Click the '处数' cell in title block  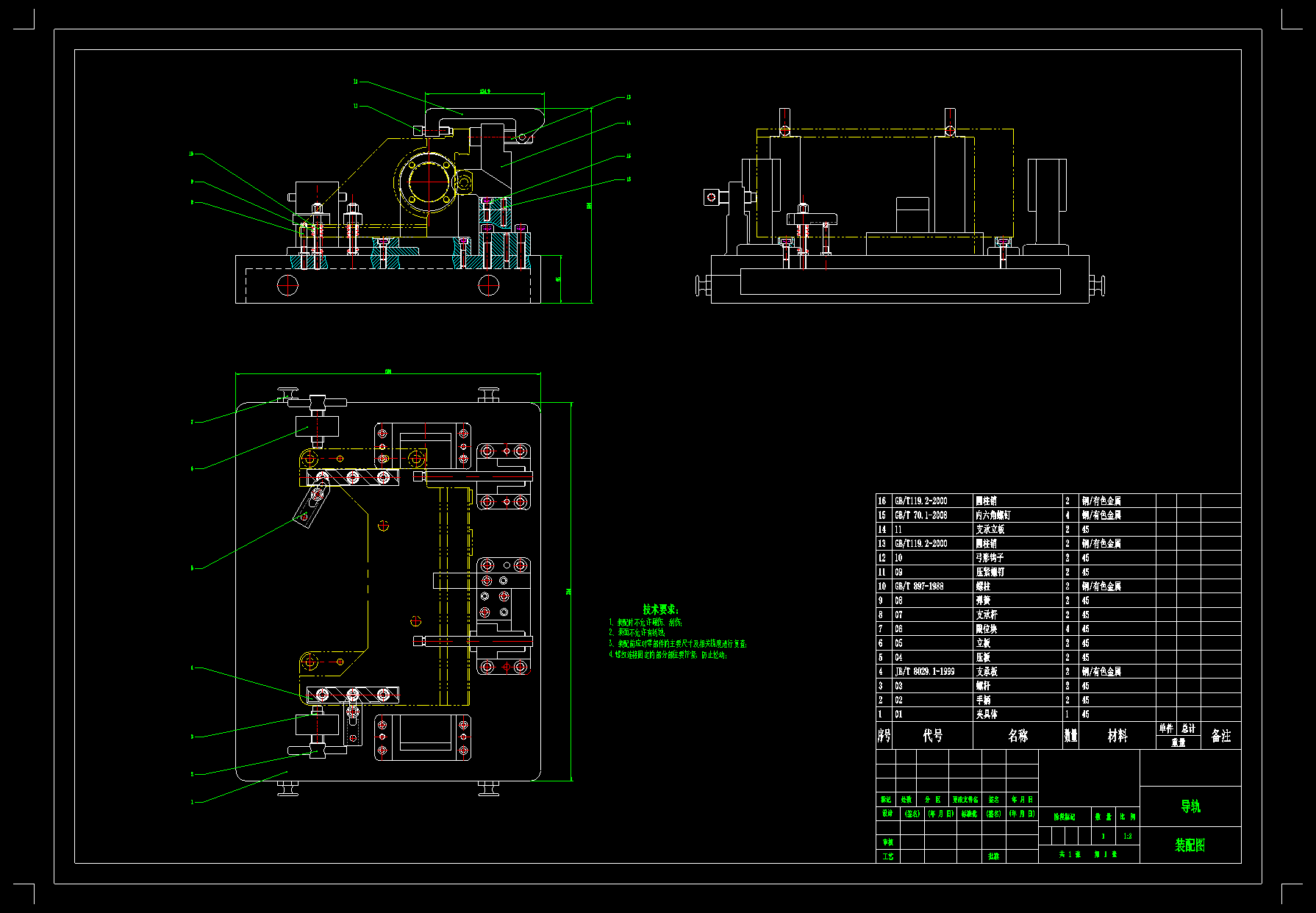(x=906, y=799)
